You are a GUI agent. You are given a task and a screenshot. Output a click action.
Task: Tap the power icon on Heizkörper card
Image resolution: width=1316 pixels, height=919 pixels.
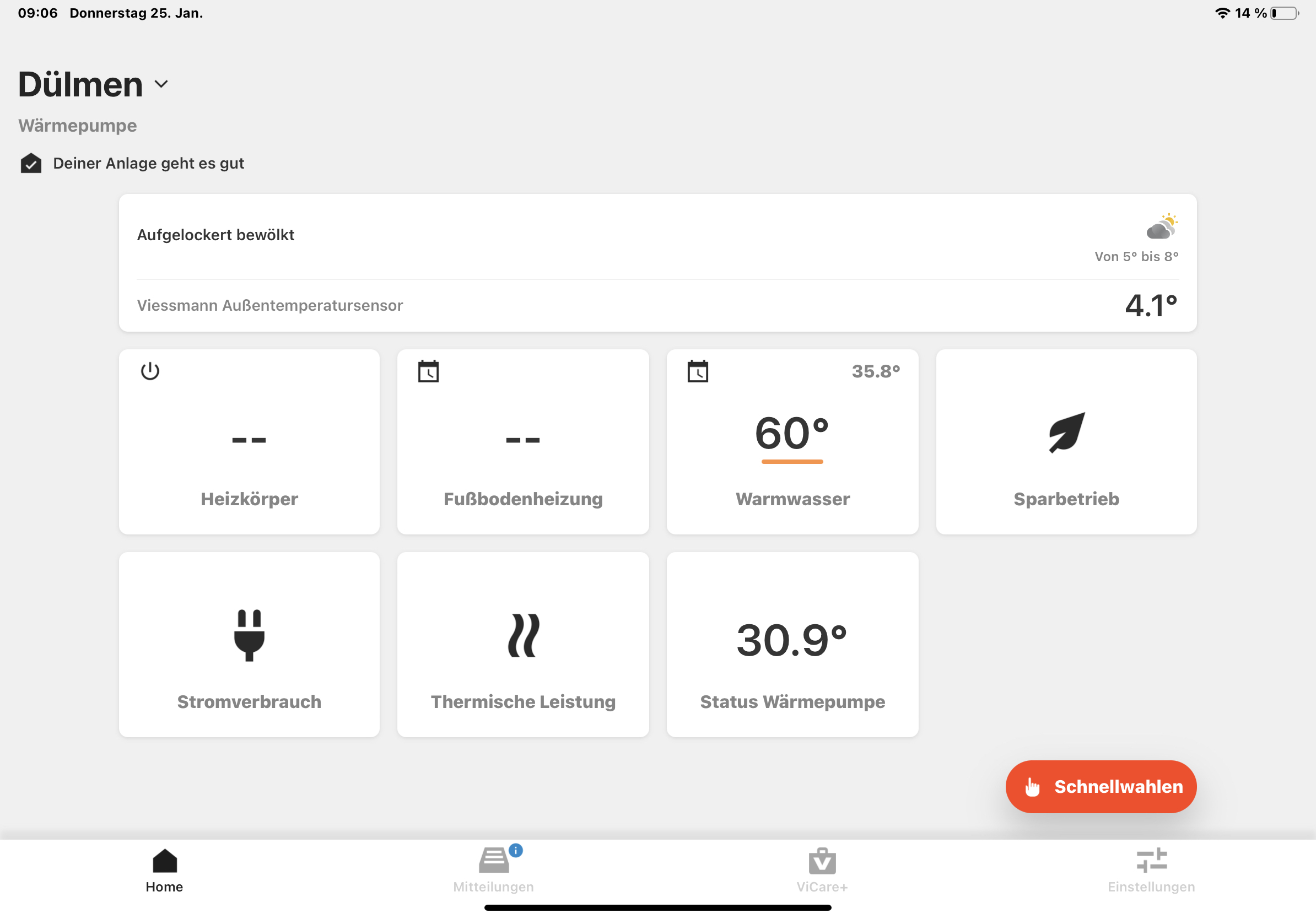pos(150,371)
